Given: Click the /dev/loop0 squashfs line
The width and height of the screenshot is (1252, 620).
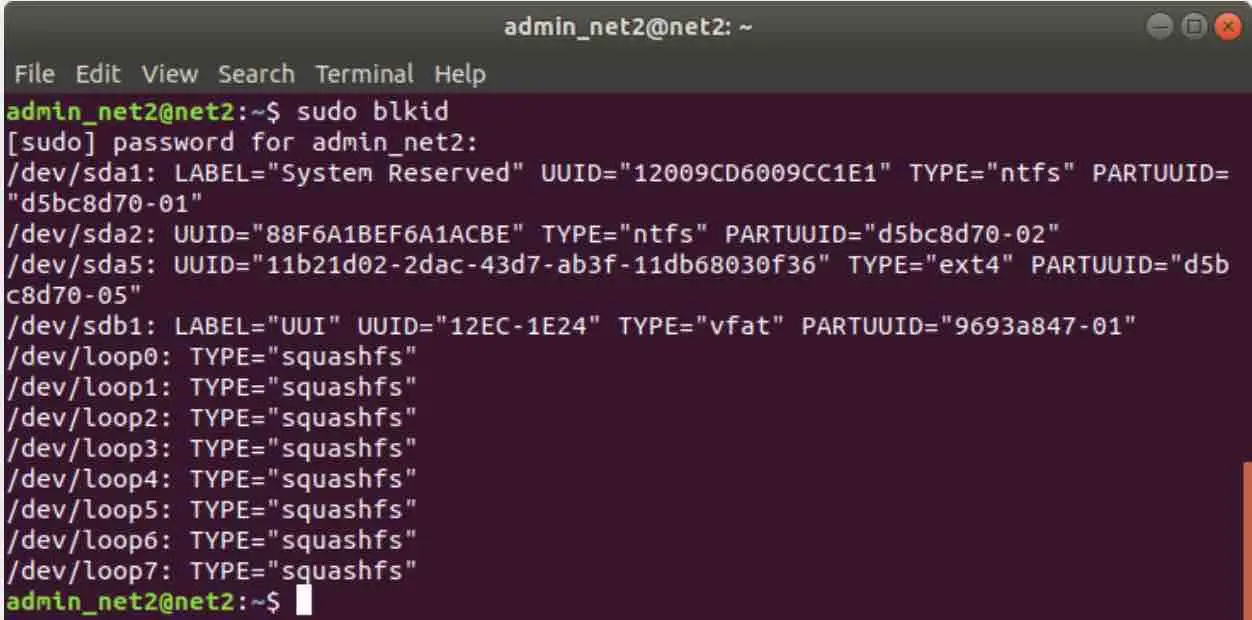Looking at the screenshot, I should point(211,357).
